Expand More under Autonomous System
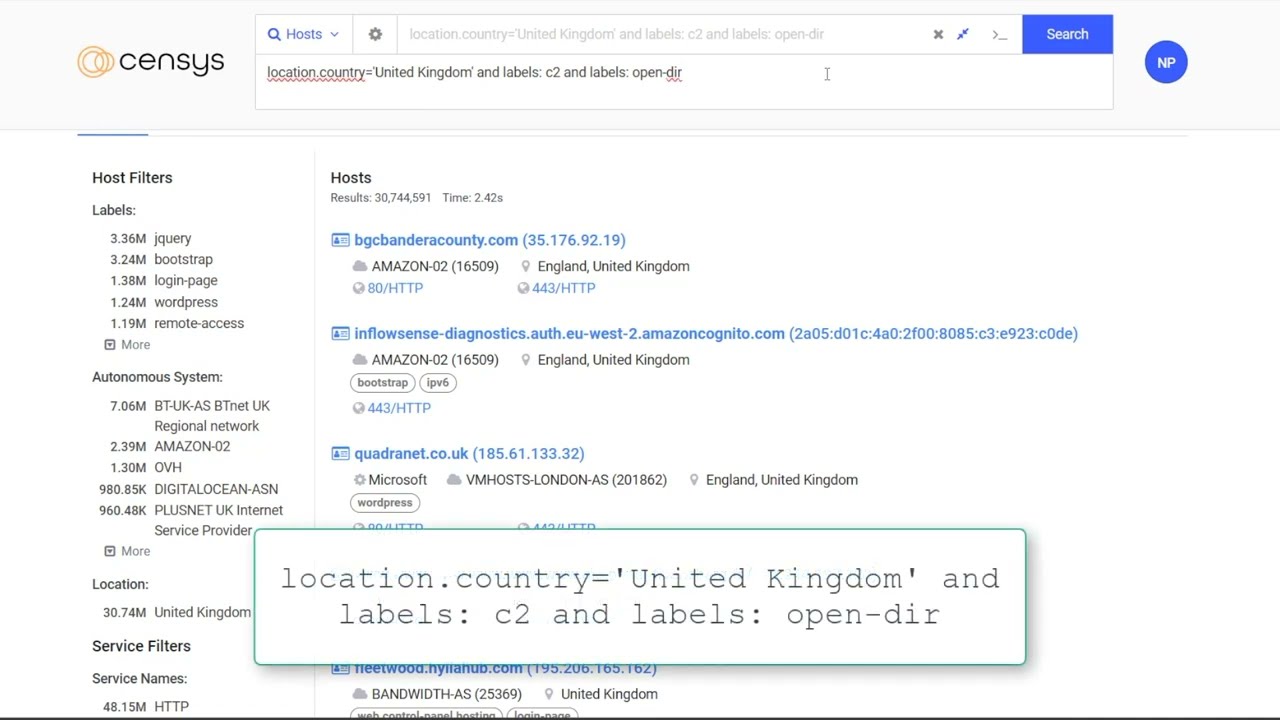Image resolution: width=1280 pixels, height=720 pixels. tap(127, 551)
